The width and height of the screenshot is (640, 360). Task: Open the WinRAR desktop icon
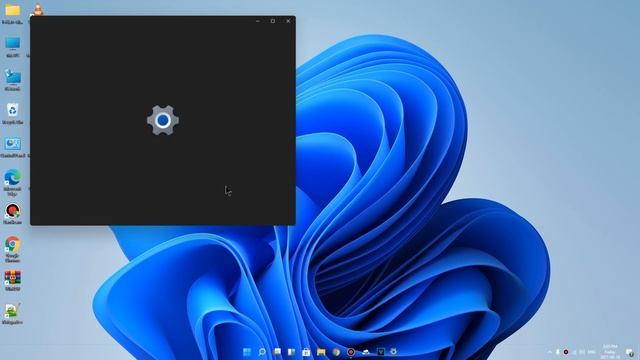[x=13, y=278]
